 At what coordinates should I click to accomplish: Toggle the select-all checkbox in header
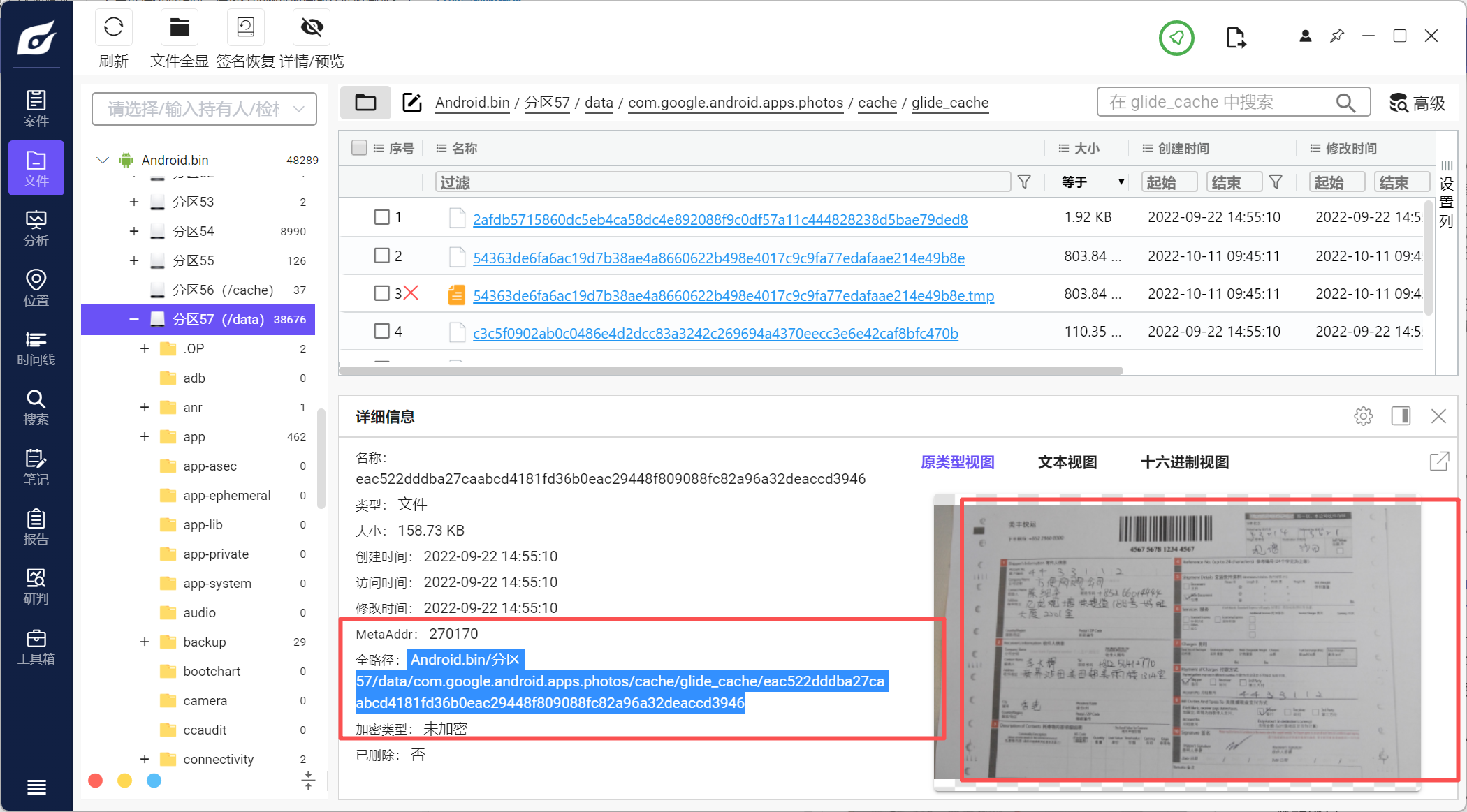click(359, 148)
